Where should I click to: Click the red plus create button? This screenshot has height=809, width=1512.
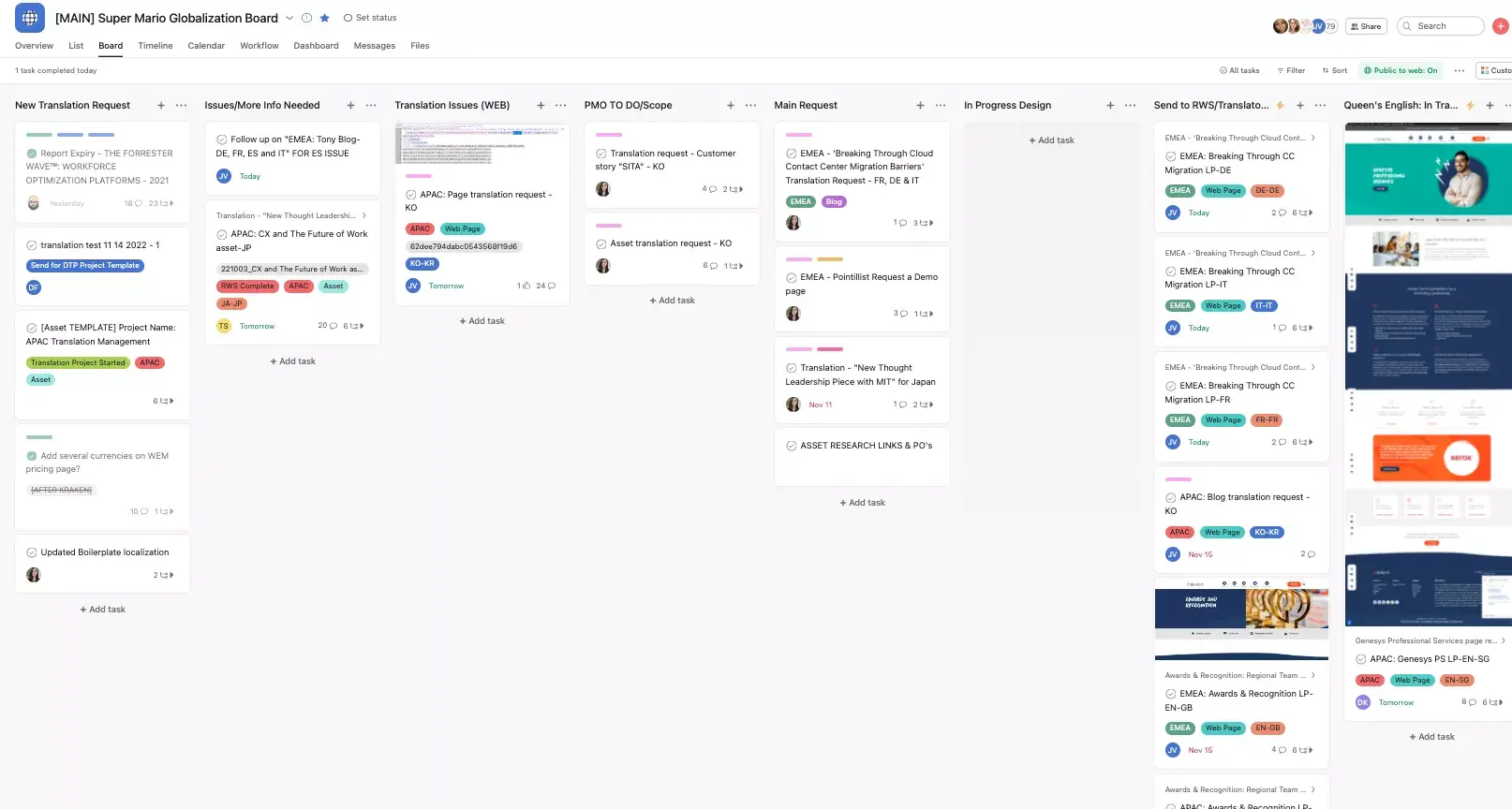tap(1500, 26)
